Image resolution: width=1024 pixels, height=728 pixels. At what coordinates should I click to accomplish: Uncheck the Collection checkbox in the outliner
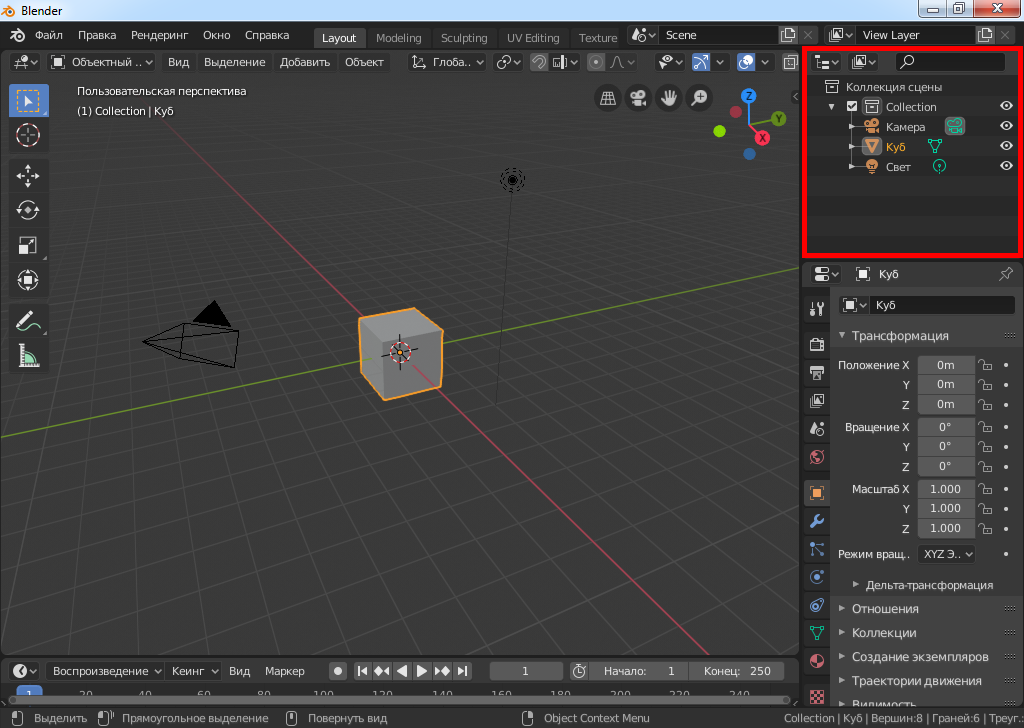tap(852, 106)
